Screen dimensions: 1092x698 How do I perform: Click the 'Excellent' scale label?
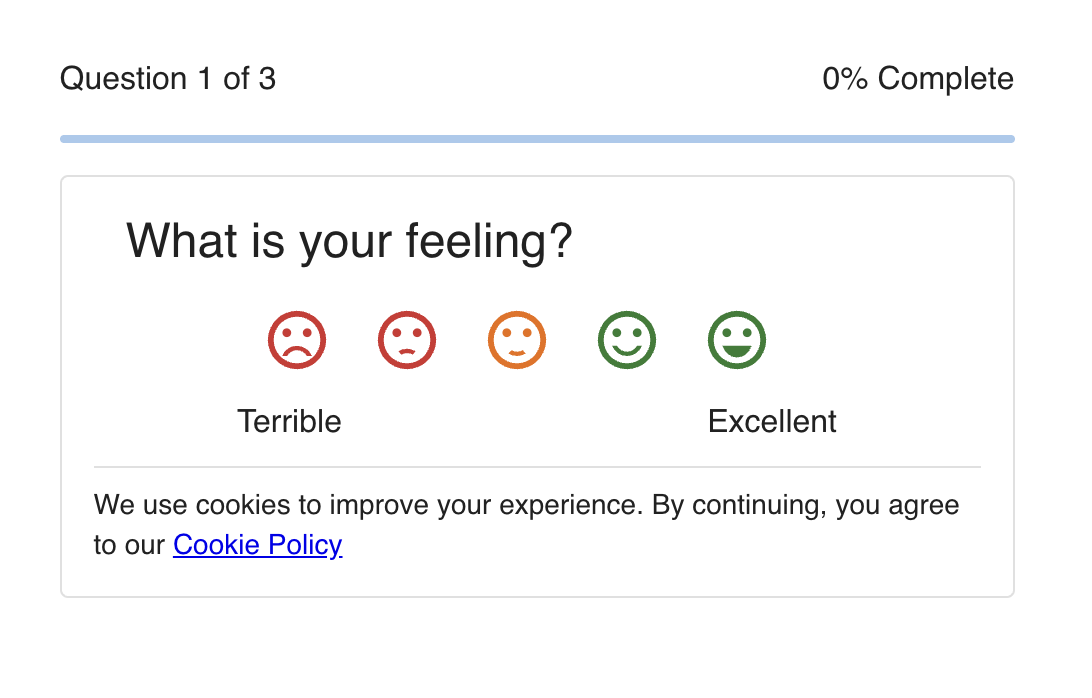772,421
